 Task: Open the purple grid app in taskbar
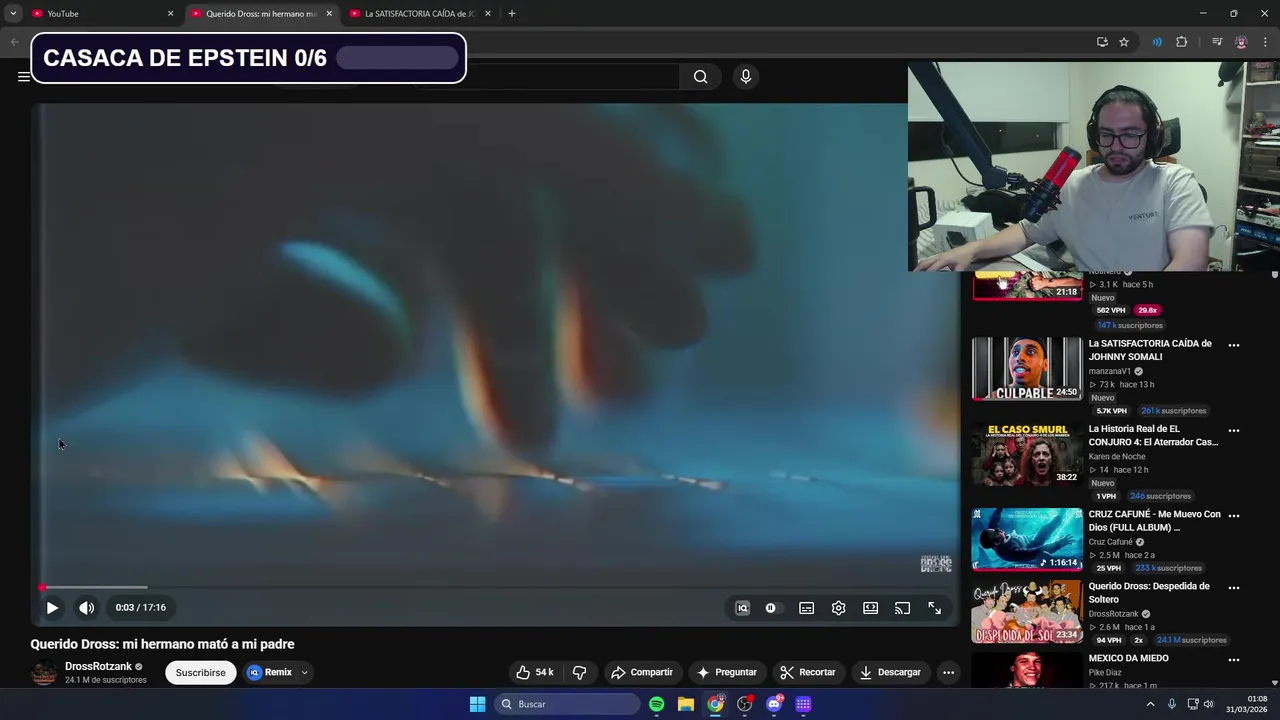pyautogui.click(x=803, y=704)
